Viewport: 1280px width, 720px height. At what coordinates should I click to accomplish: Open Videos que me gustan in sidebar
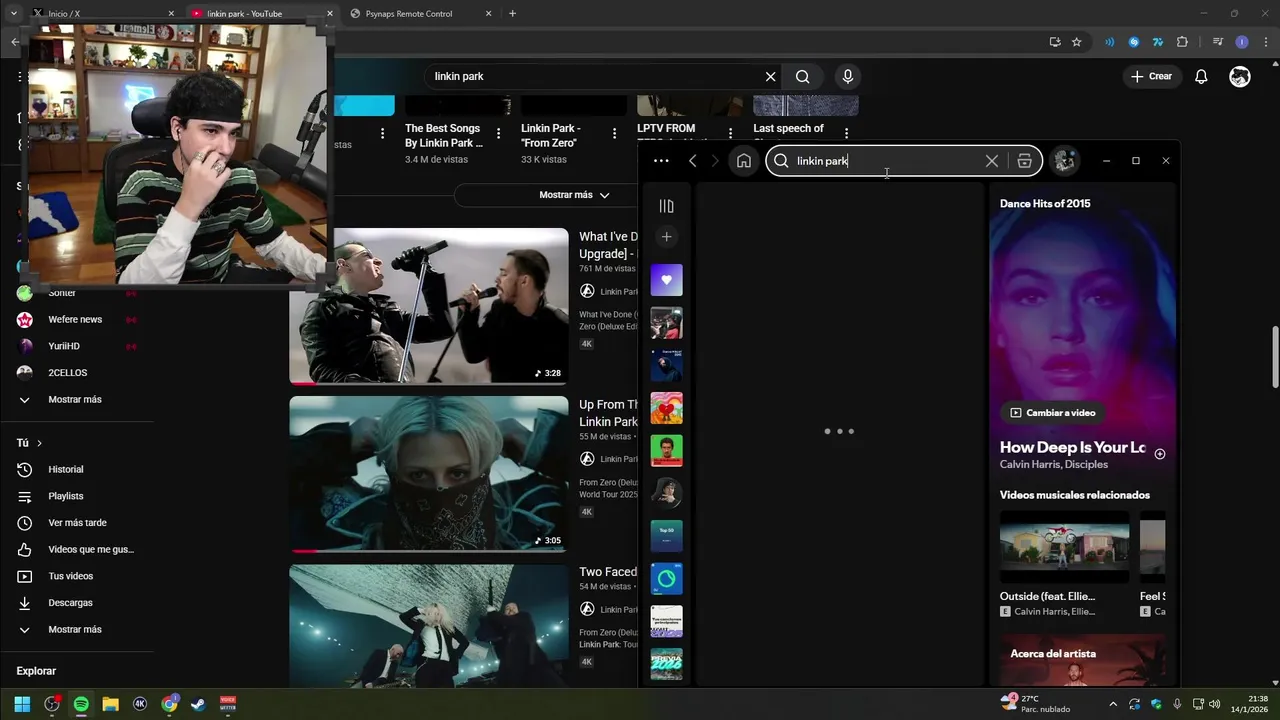90,550
